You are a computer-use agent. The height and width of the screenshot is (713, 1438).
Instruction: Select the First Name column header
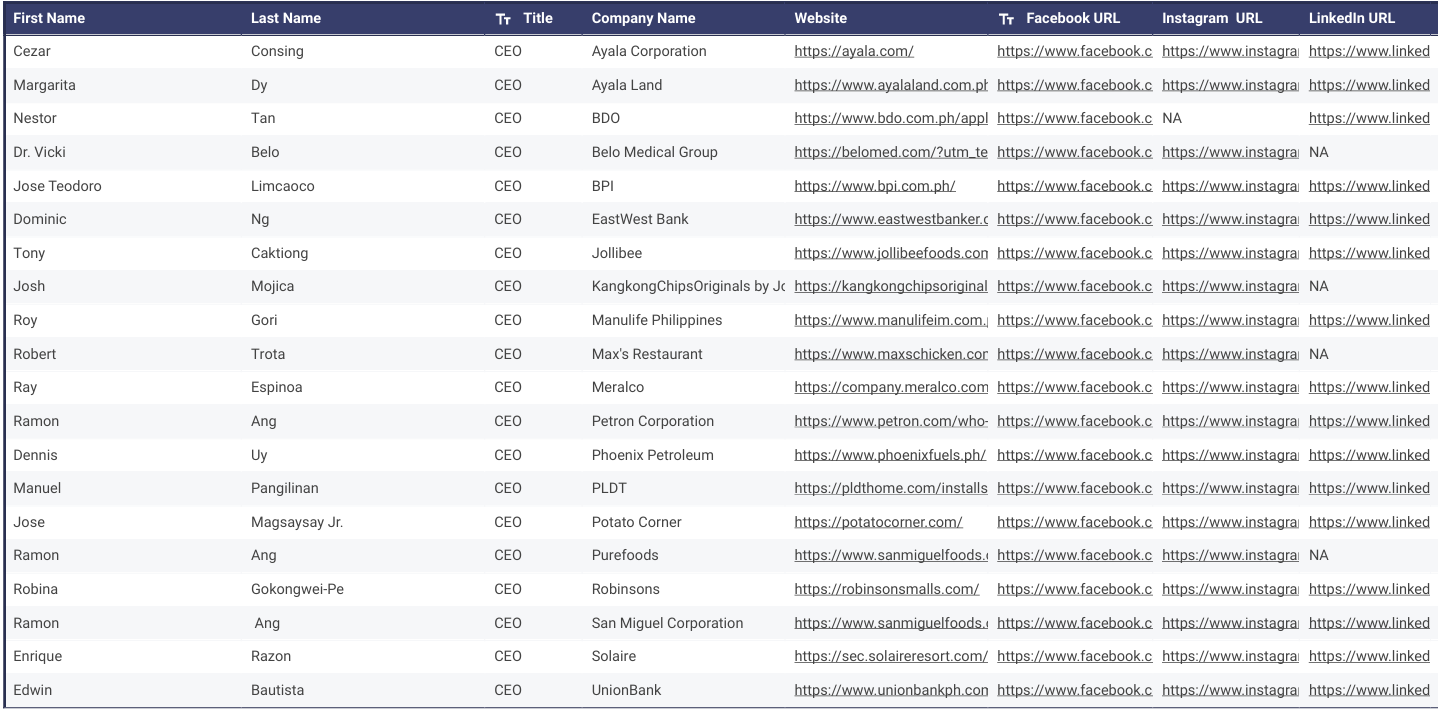49,18
